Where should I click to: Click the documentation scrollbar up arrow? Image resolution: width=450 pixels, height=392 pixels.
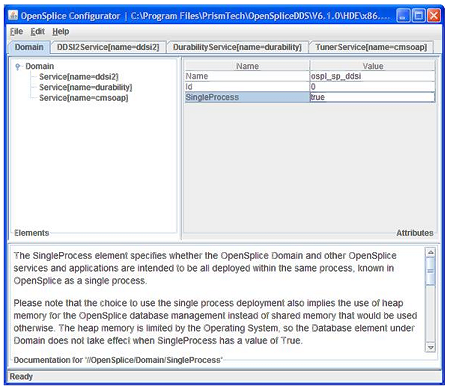tap(431, 252)
